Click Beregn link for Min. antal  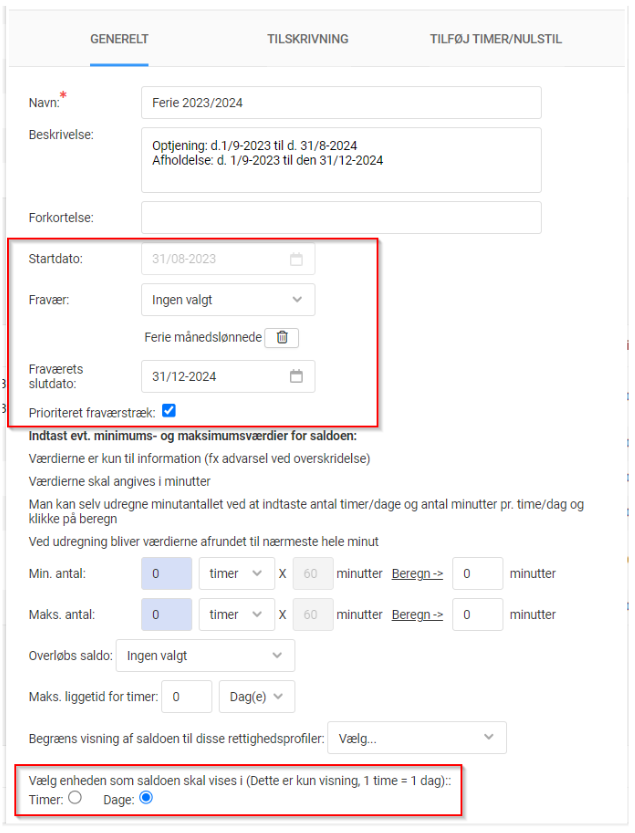[417, 574]
